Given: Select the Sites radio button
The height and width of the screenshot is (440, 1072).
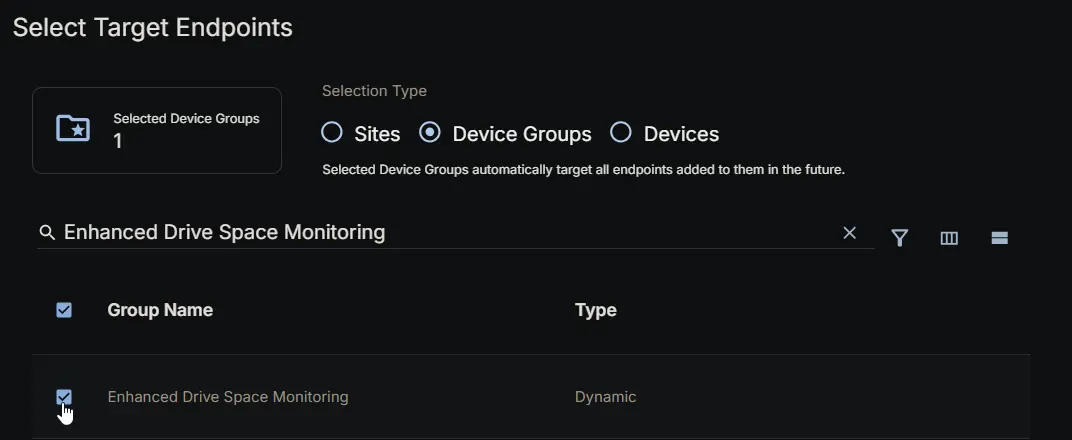Looking at the screenshot, I should 332,133.
